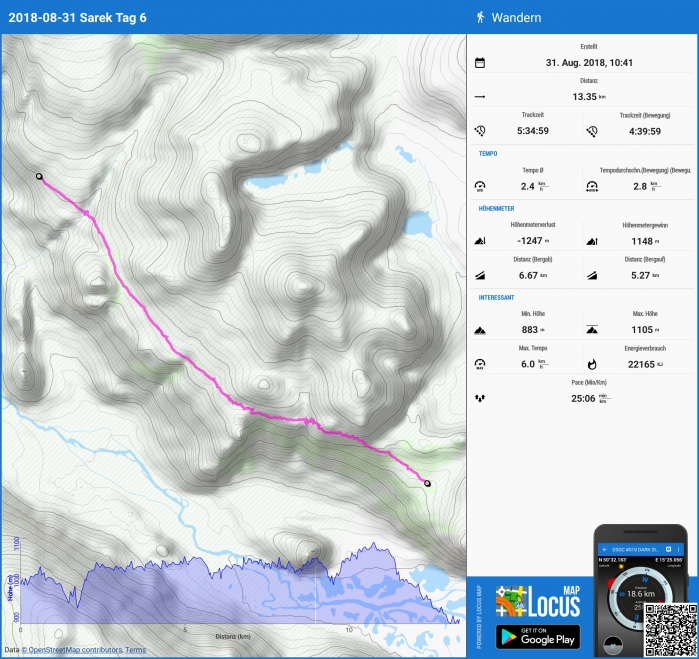Click the 'HÖHENMETER' section heading
Image resolution: width=699 pixels, height=659 pixels.
(x=496, y=208)
